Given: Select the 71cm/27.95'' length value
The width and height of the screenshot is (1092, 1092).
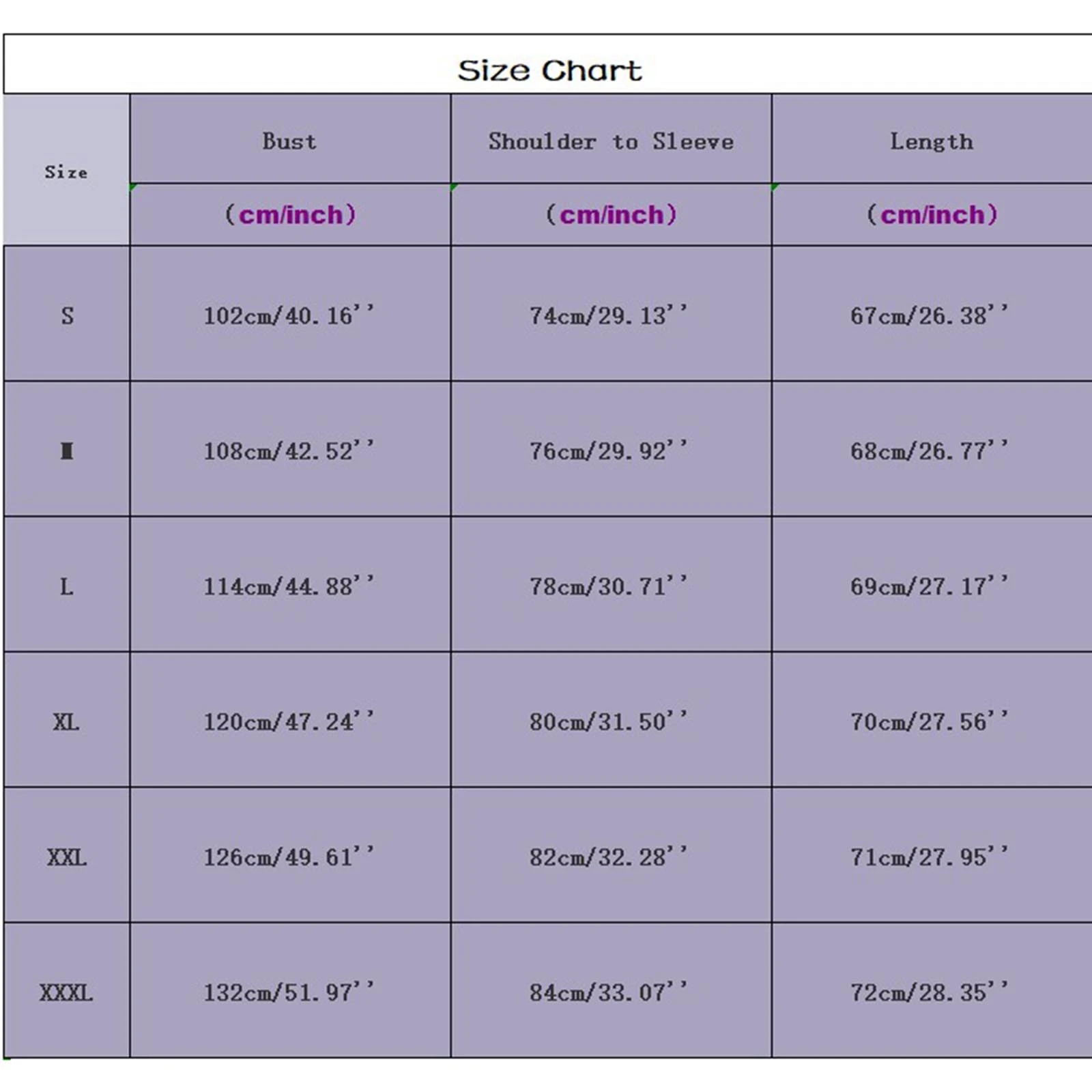Looking at the screenshot, I should tap(929, 857).
